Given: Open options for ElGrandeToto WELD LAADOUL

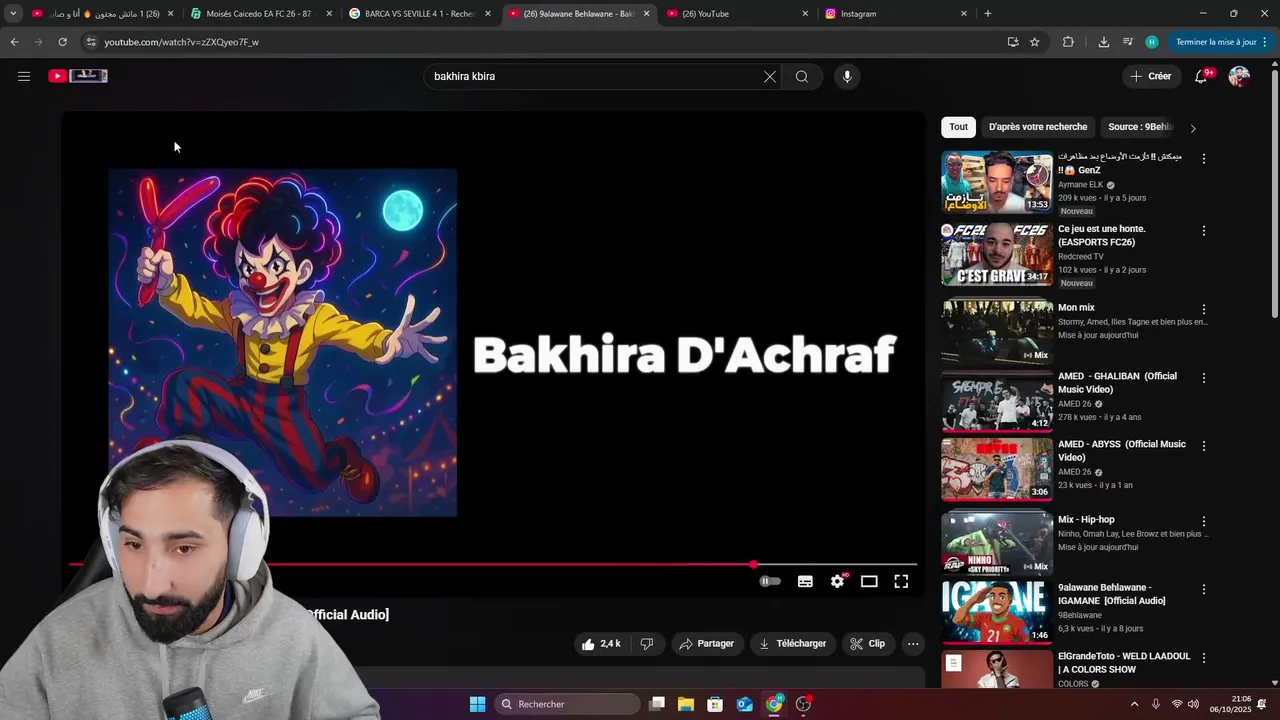Looking at the screenshot, I should tap(1204, 658).
